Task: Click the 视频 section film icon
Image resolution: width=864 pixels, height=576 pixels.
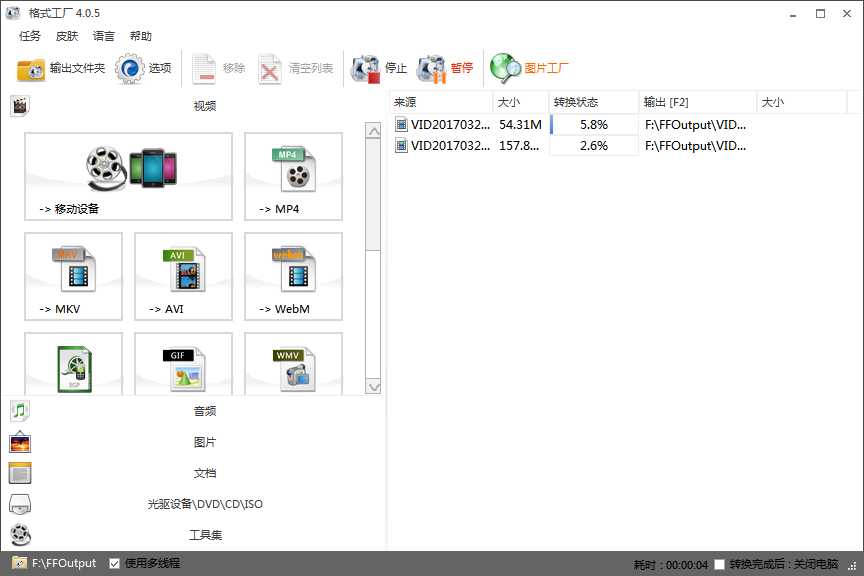Action: pos(20,106)
